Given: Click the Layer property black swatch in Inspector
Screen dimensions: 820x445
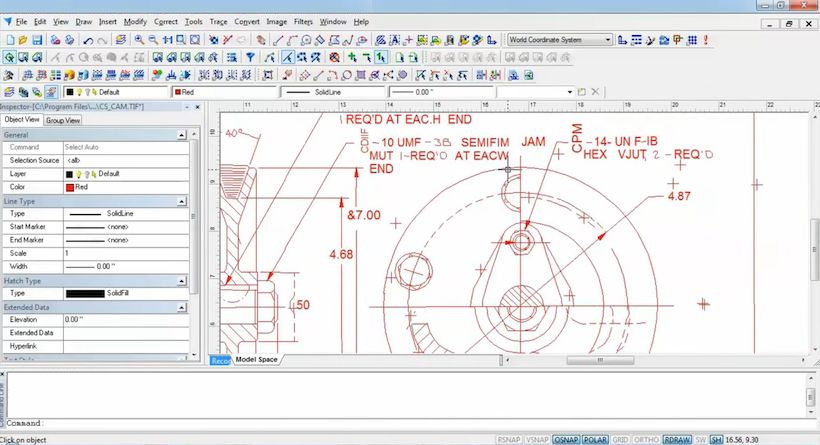Looking at the screenshot, I should coord(69,174).
